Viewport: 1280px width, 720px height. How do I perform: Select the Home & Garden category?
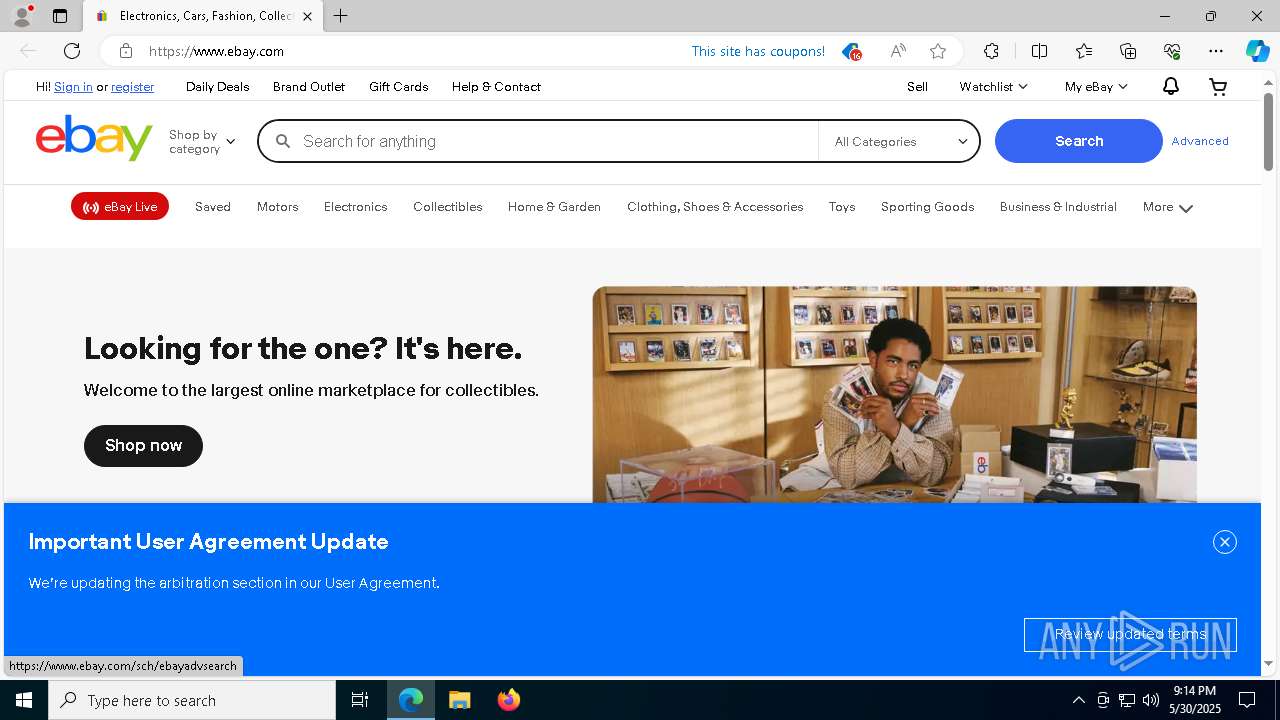(554, 207)
